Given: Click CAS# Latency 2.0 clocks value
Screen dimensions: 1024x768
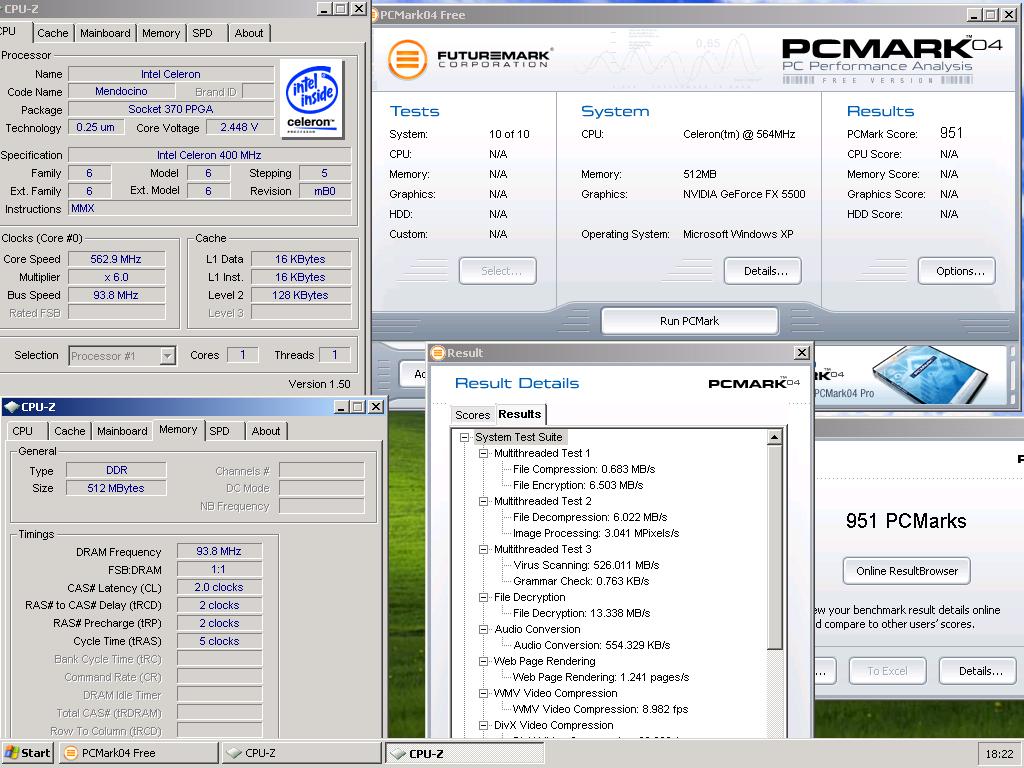Looking at the screenshot, I should click(219, 587).
